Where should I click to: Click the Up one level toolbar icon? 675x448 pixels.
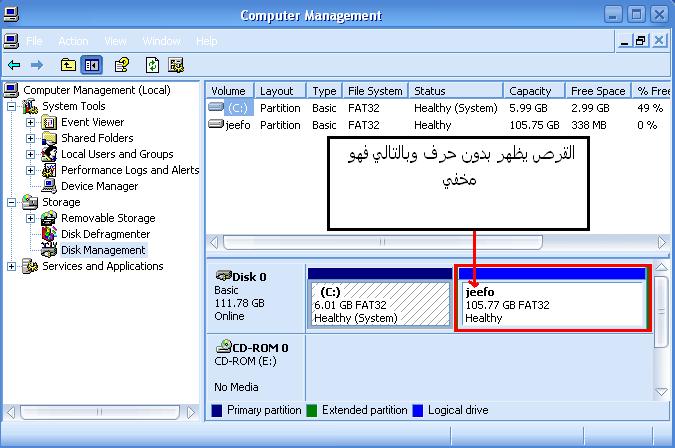(x=67, y=65)
